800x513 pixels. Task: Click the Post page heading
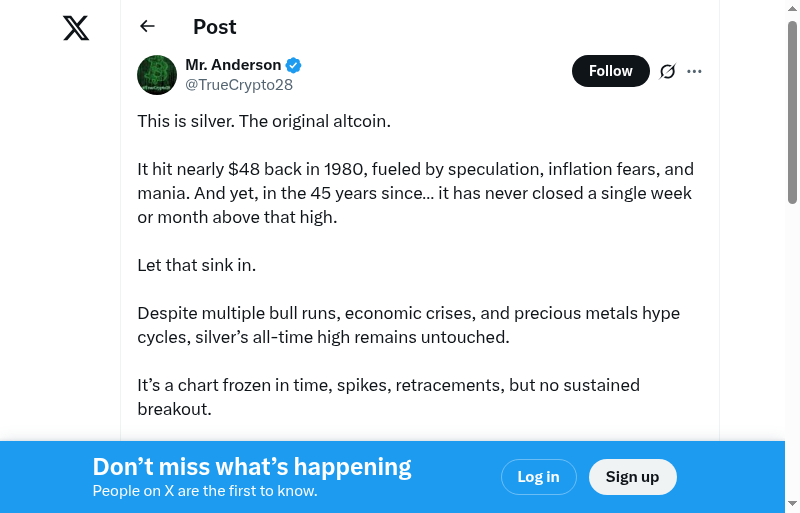click(x=215, y=27)
